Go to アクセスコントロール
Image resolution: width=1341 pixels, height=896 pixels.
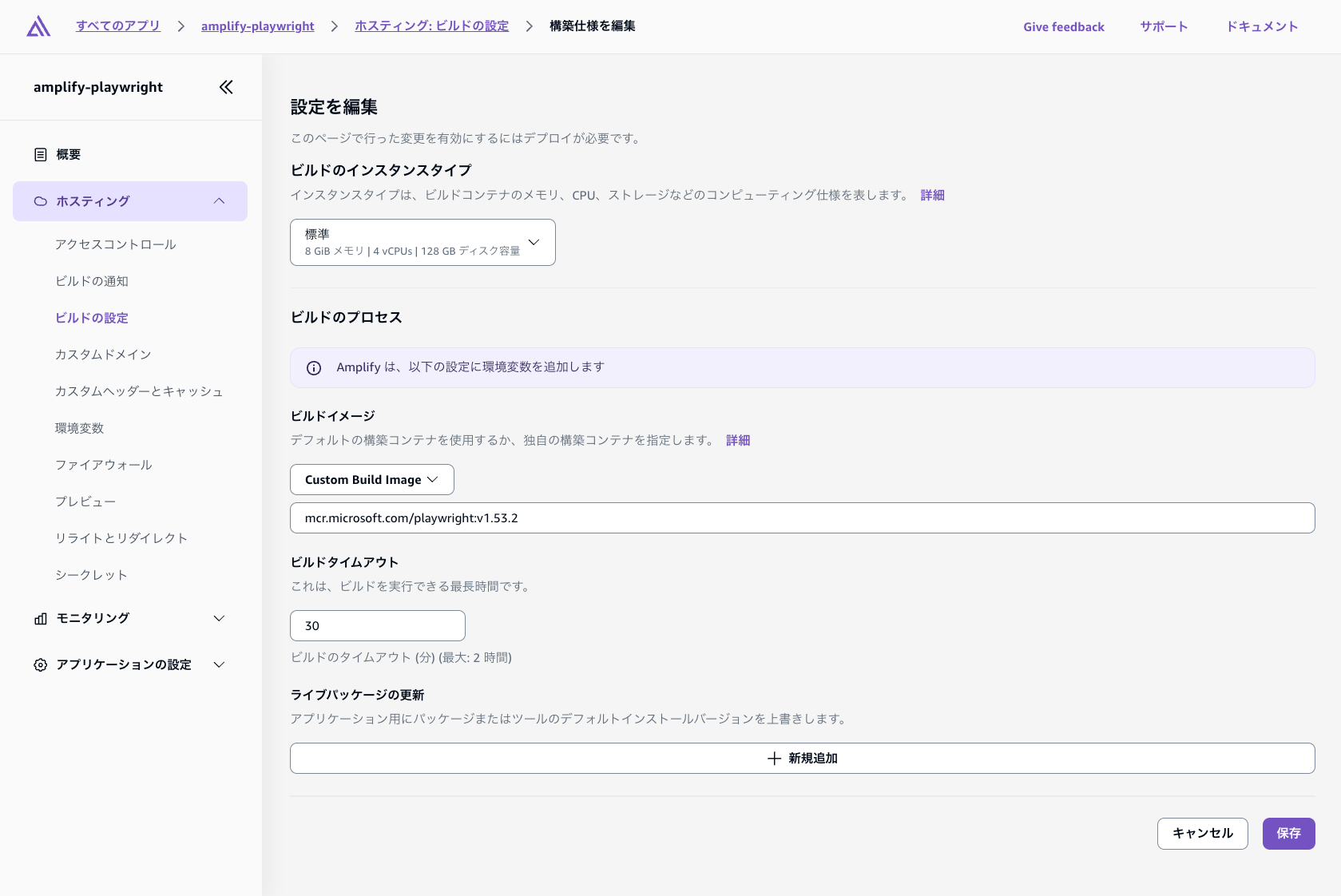click(x=116, y=244)
